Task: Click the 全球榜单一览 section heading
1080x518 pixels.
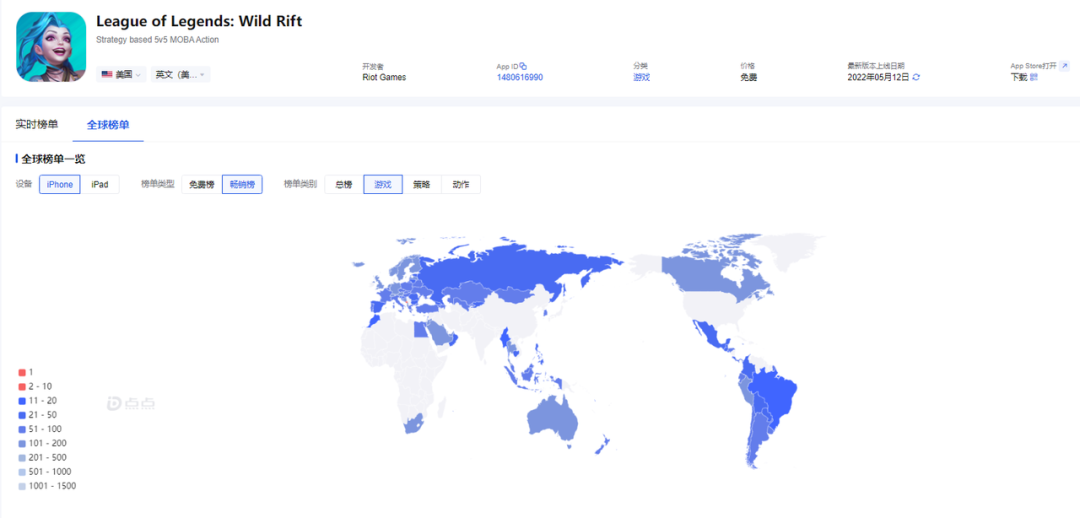Action: (54, 159)
